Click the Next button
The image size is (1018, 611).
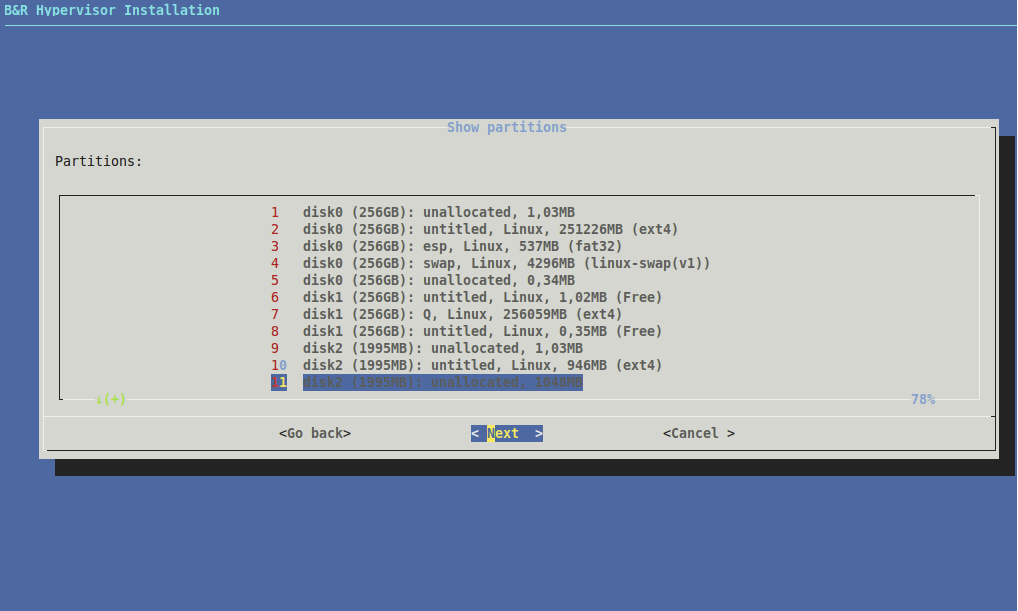(x=507, y=433)
